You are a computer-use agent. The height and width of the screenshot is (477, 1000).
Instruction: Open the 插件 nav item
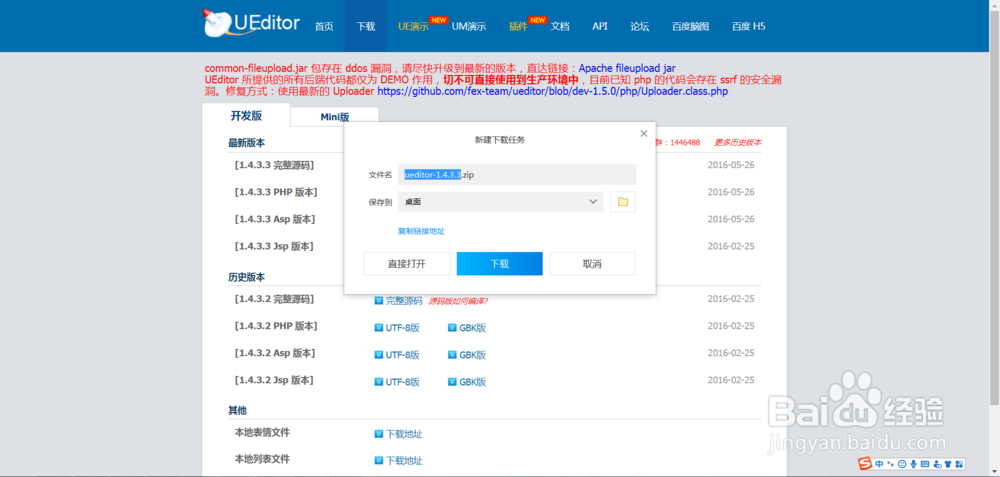[x=518, y=26]
